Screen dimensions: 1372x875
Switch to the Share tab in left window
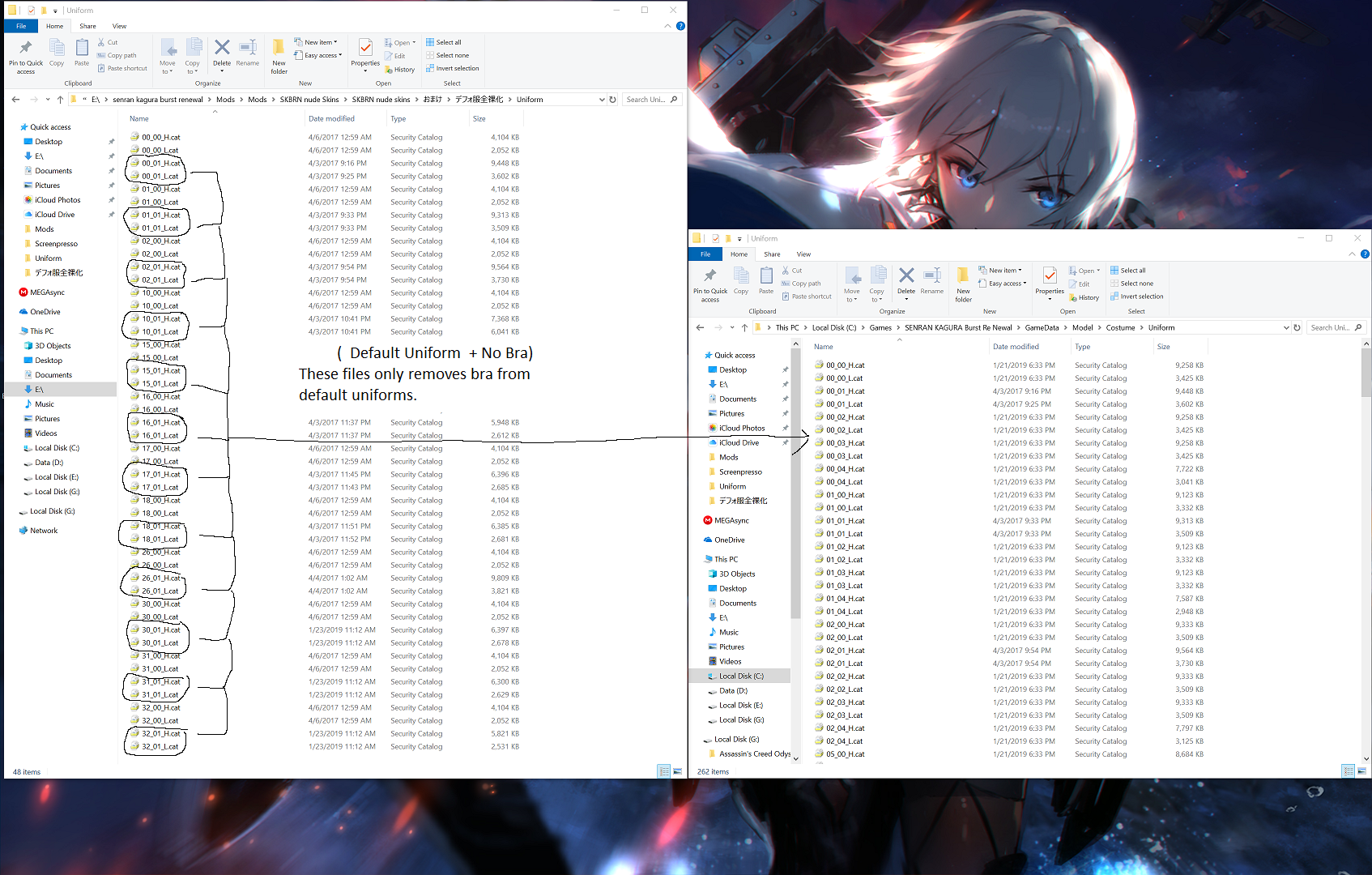(x=87, y=26)
